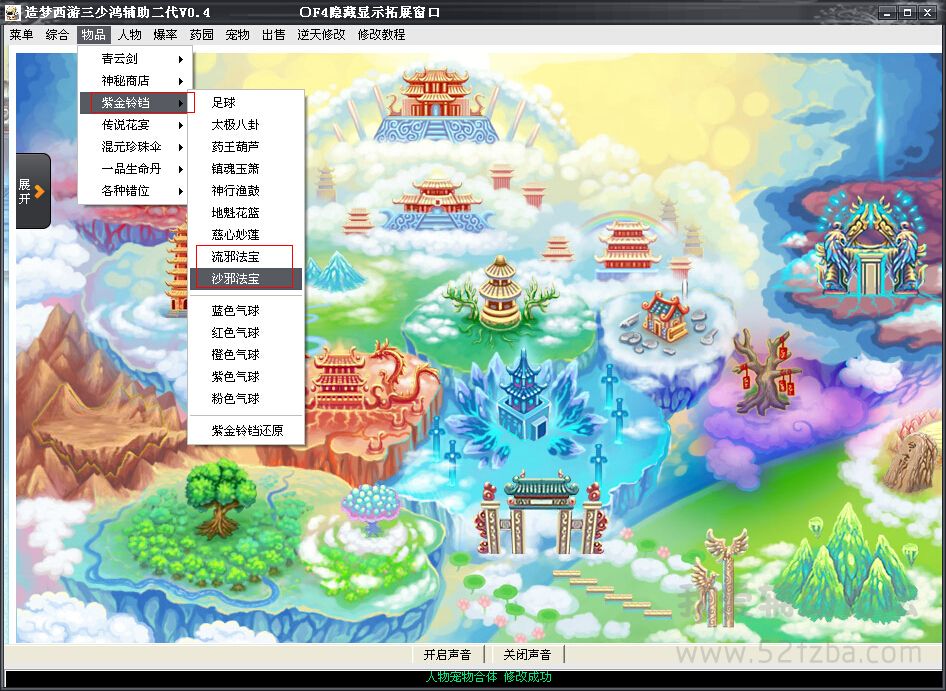Click the golden lion gate portal
The width and height of the screenshot is (946, 691).
point(870,246)
